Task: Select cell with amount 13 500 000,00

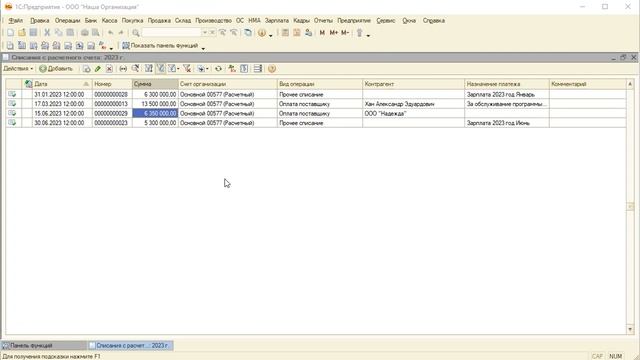Action: pos(155,104)
